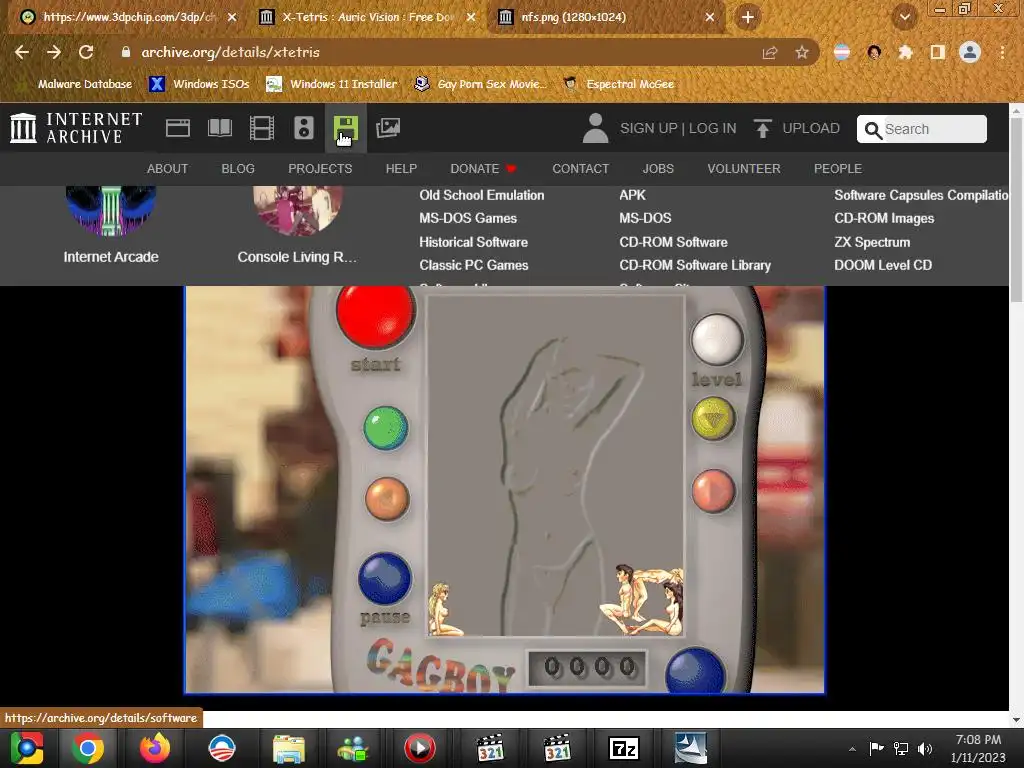
Task: Open the VOLUNTEER menu item
Action: tap(744, 168)
